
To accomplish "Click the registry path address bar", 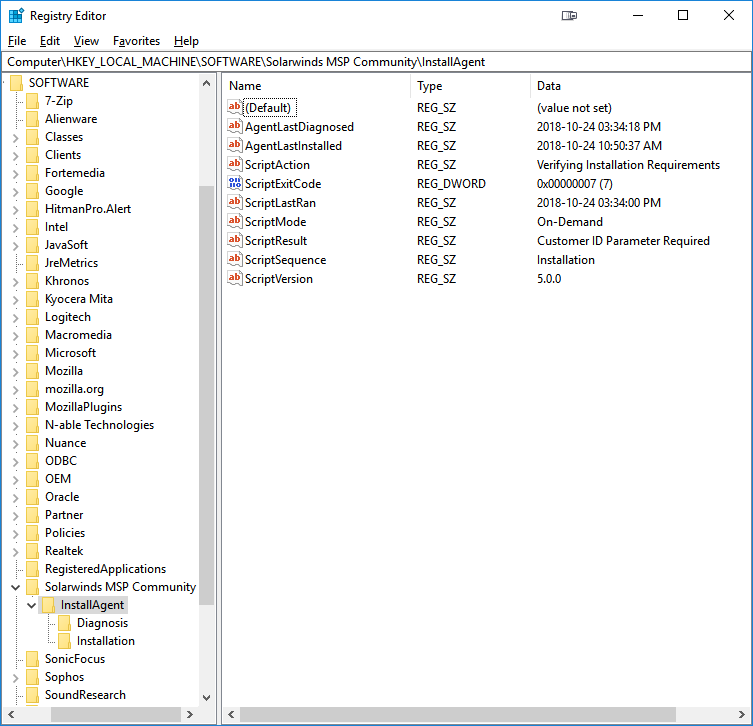I will coord(376,62).
